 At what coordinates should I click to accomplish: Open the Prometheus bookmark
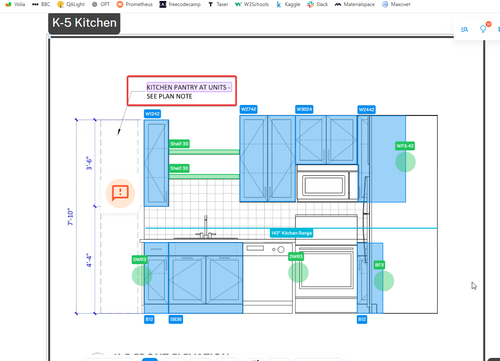[x=135, y=4]
